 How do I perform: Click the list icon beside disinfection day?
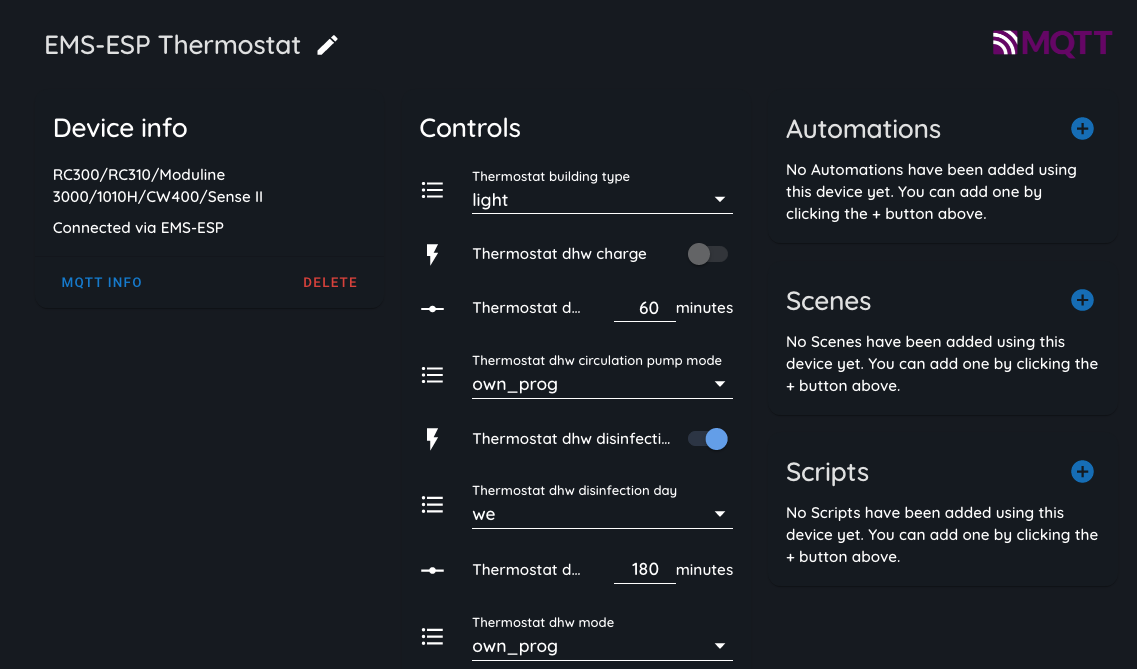[x=432, y=505]
